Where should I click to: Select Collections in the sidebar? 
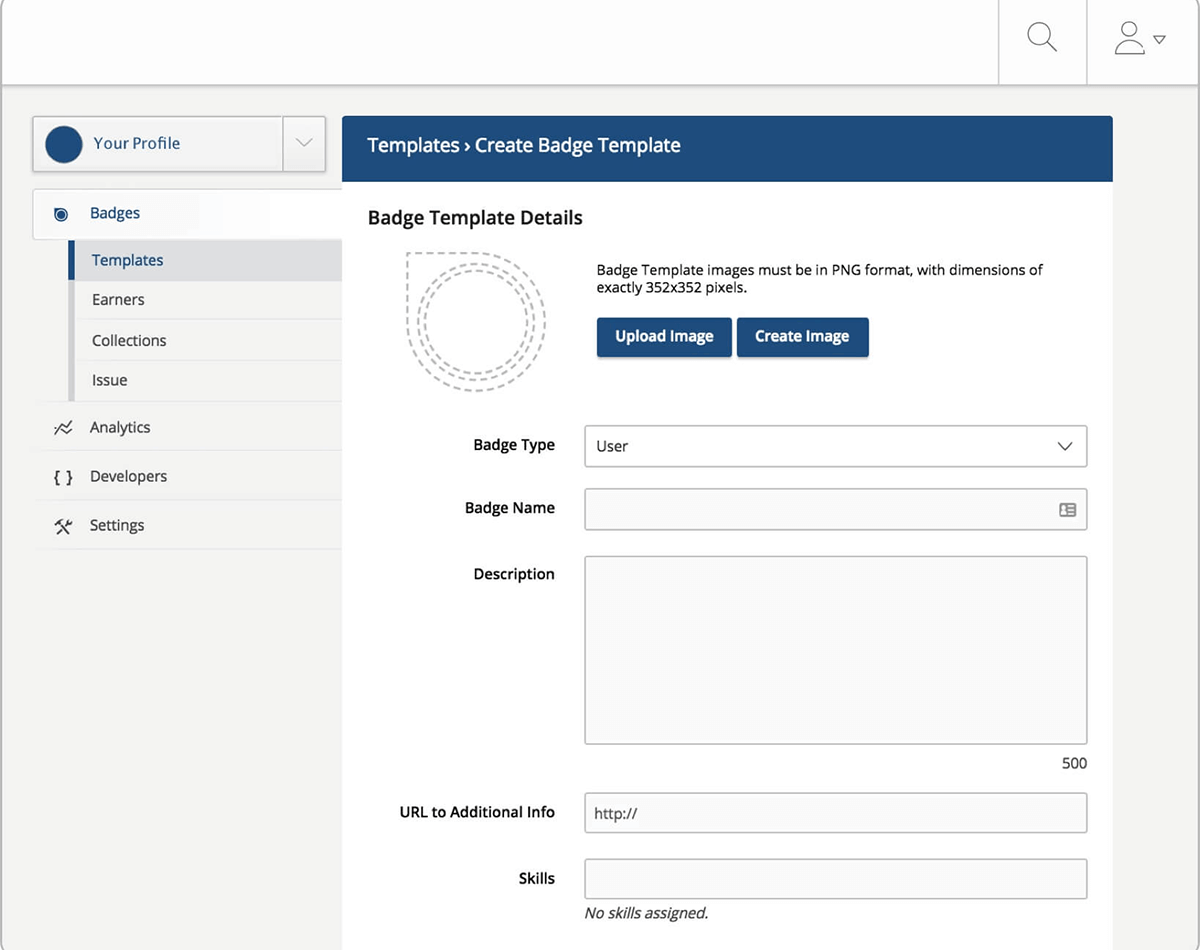pos(129,340)
